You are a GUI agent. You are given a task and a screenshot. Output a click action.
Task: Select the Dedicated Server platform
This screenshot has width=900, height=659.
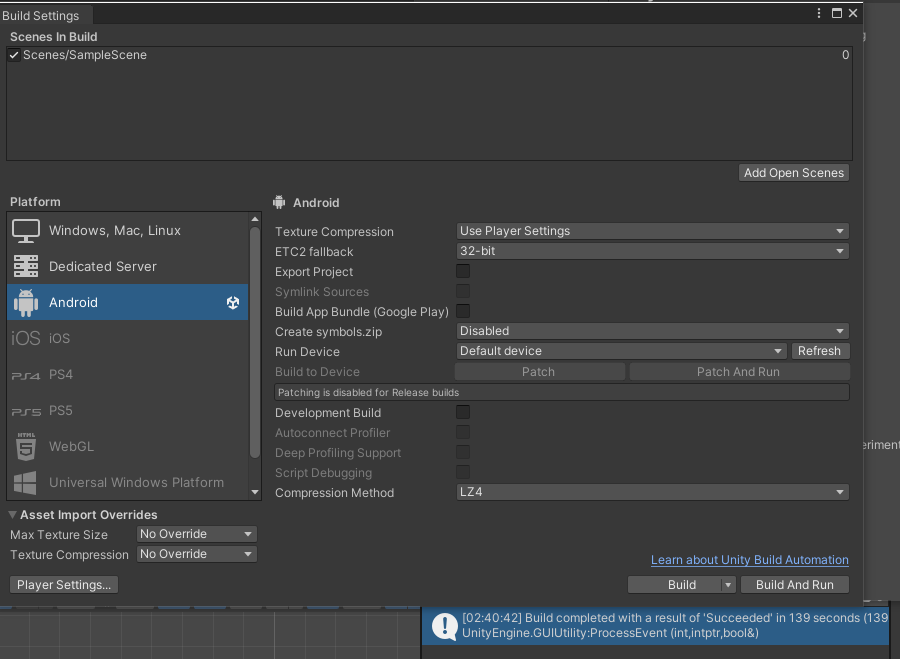tap(127, 266)
